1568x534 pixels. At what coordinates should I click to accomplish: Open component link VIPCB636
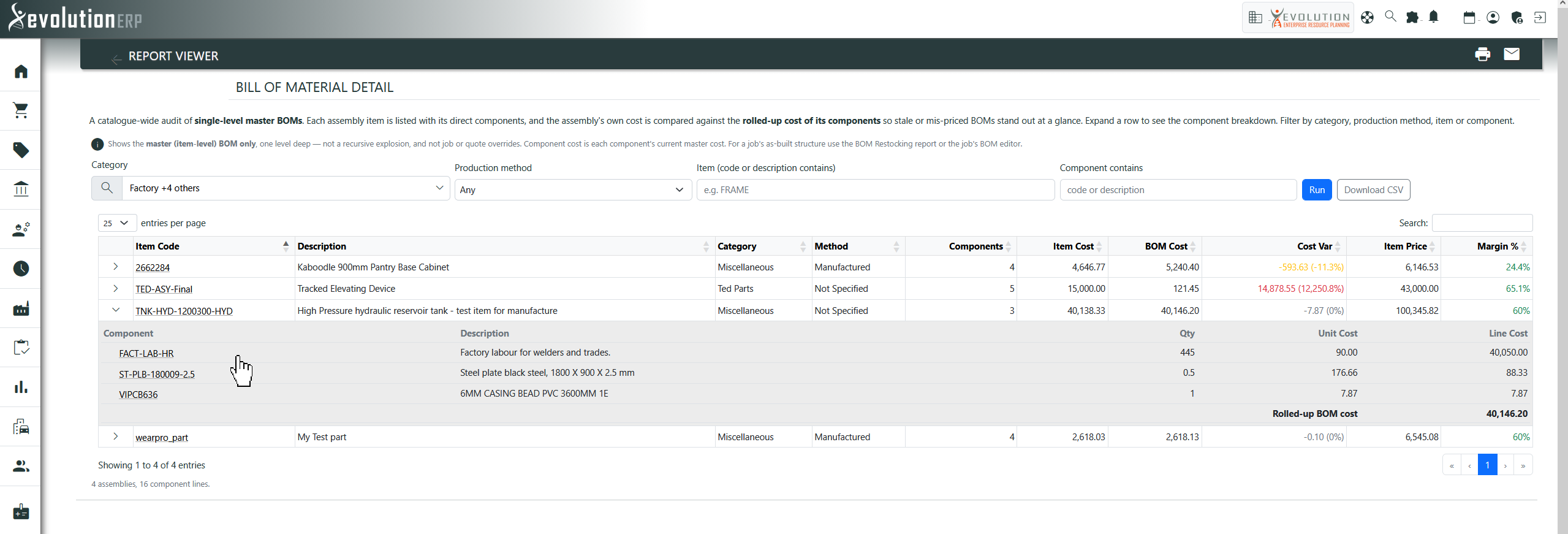coord(138,395)
